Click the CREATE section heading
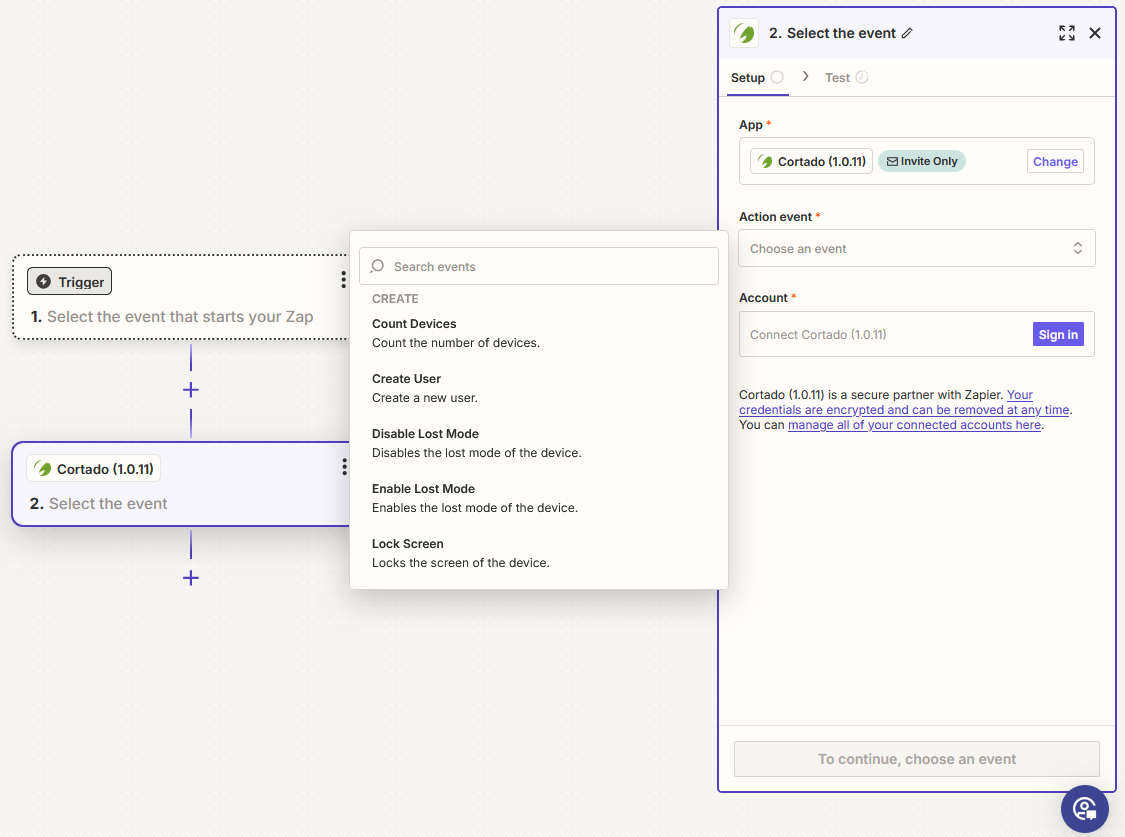The height and width of the screenshot is (837, 1125). pos(395,298)
